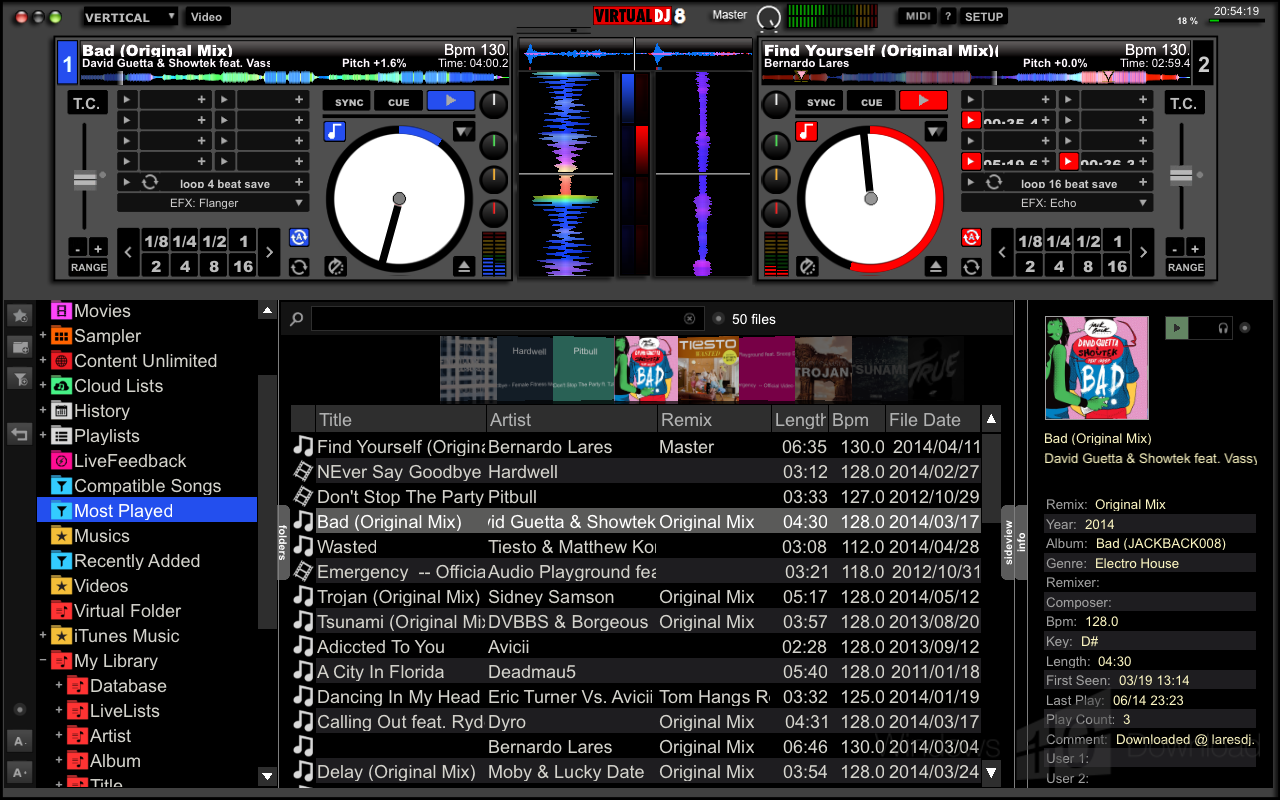Click the favorites star icon in left sidebar
This screenshot has width=1280, height=800.
pos(19,315)
